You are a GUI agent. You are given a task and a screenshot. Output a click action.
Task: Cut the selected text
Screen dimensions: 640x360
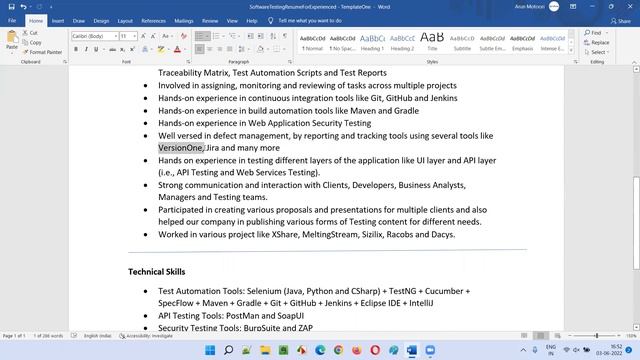(30, 33)
